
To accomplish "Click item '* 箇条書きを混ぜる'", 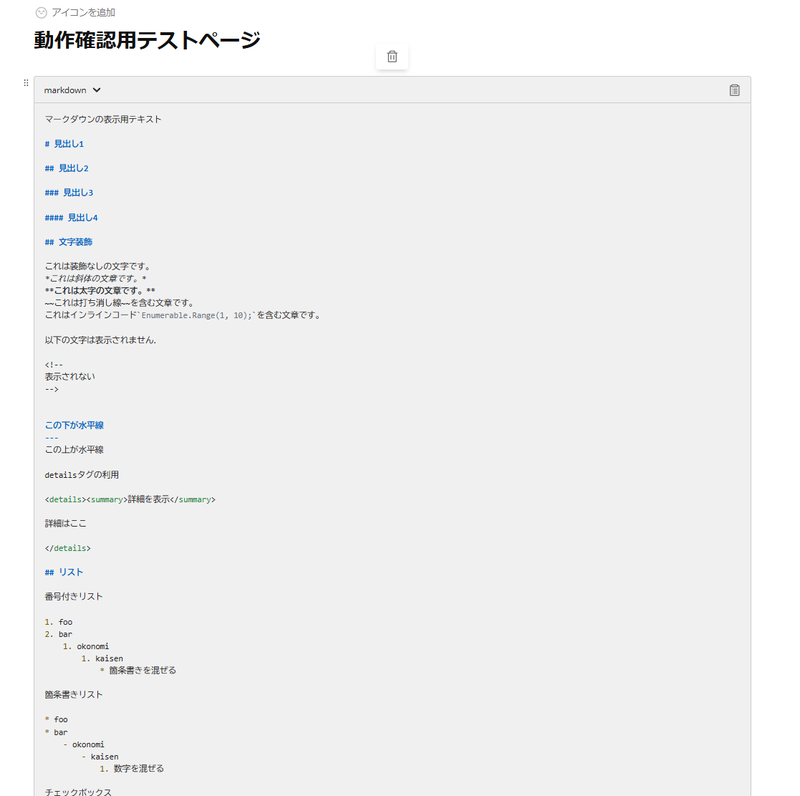I will coord(138,670).
